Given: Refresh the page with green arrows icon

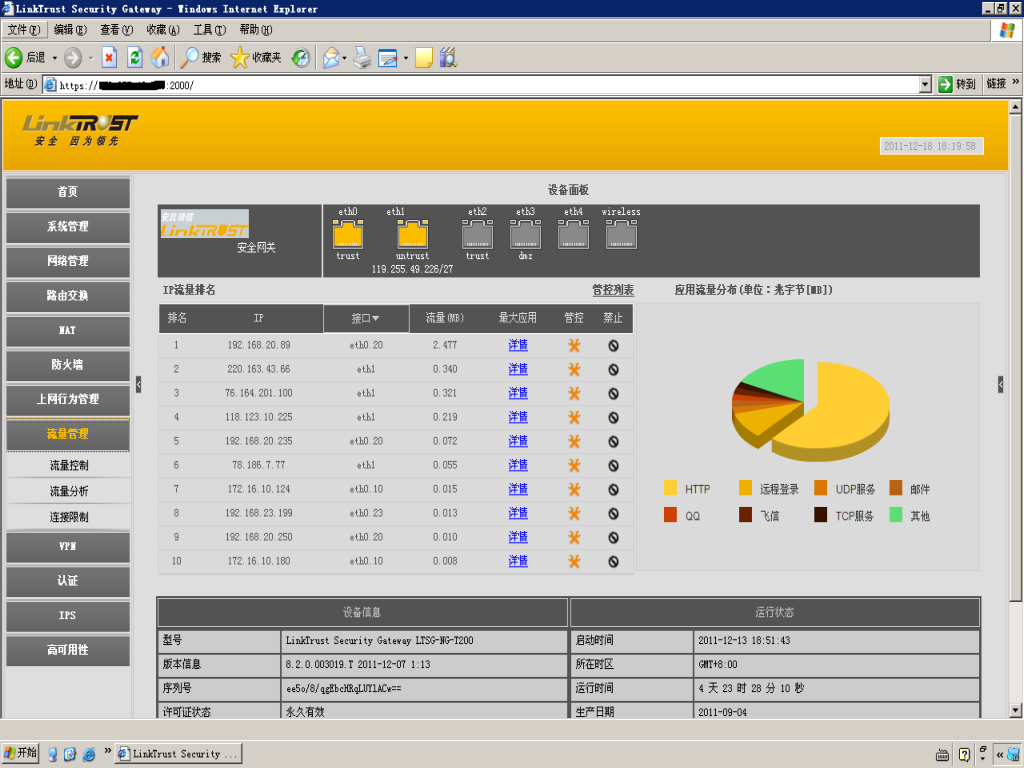Looking at the screenshot, I should tap(135, 57).
